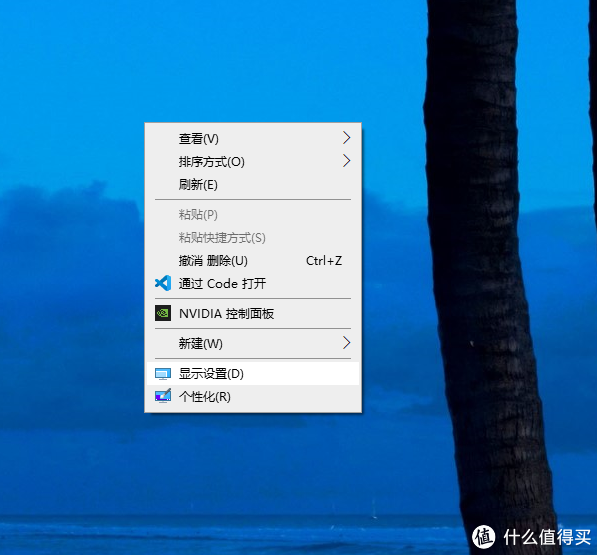Expand the arrow beside 排序方式(O)
This screenshot has width=597, height=555.
[x=346, y=161]
